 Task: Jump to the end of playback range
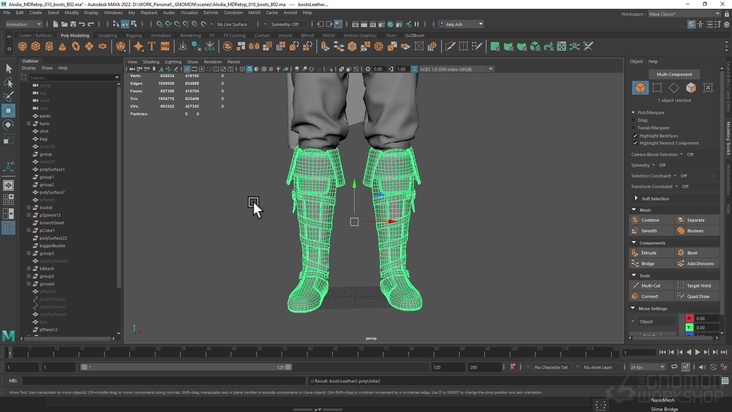pyautogui.click(x=724, y=352)
